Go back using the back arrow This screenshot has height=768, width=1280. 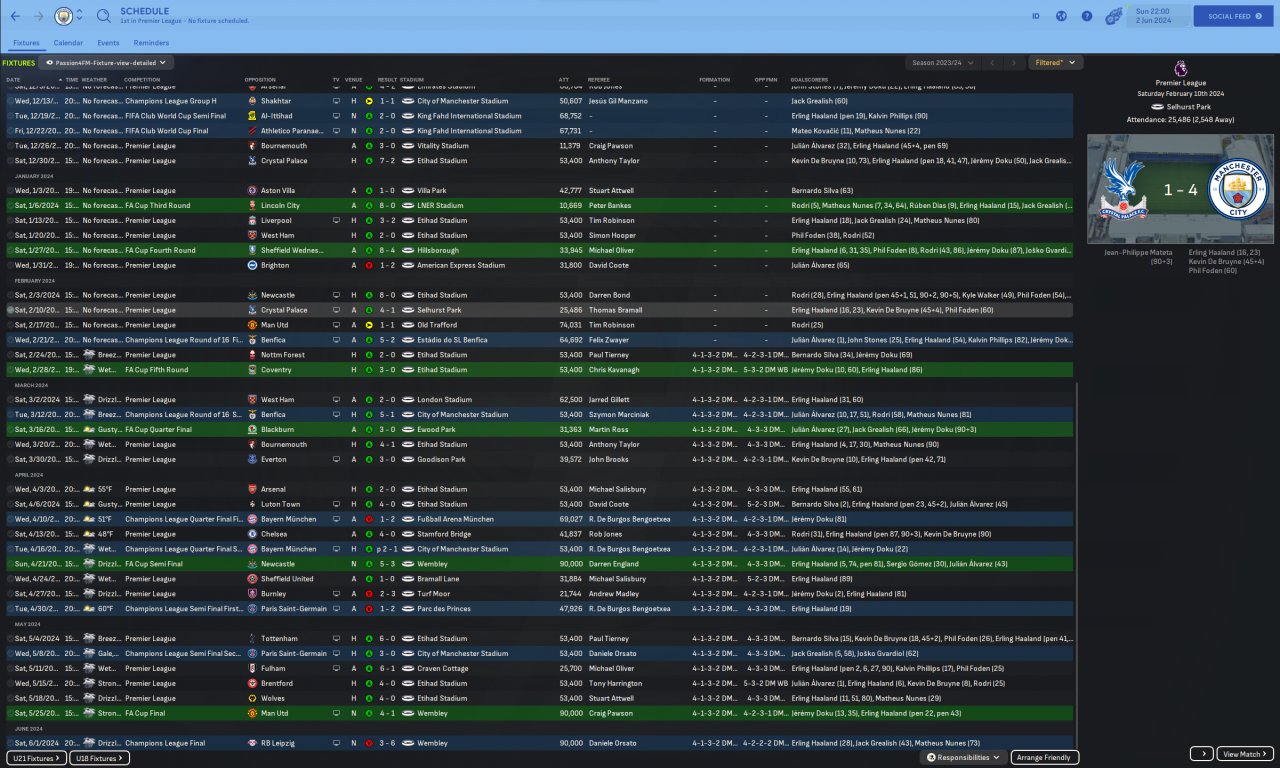pos(15,16)
